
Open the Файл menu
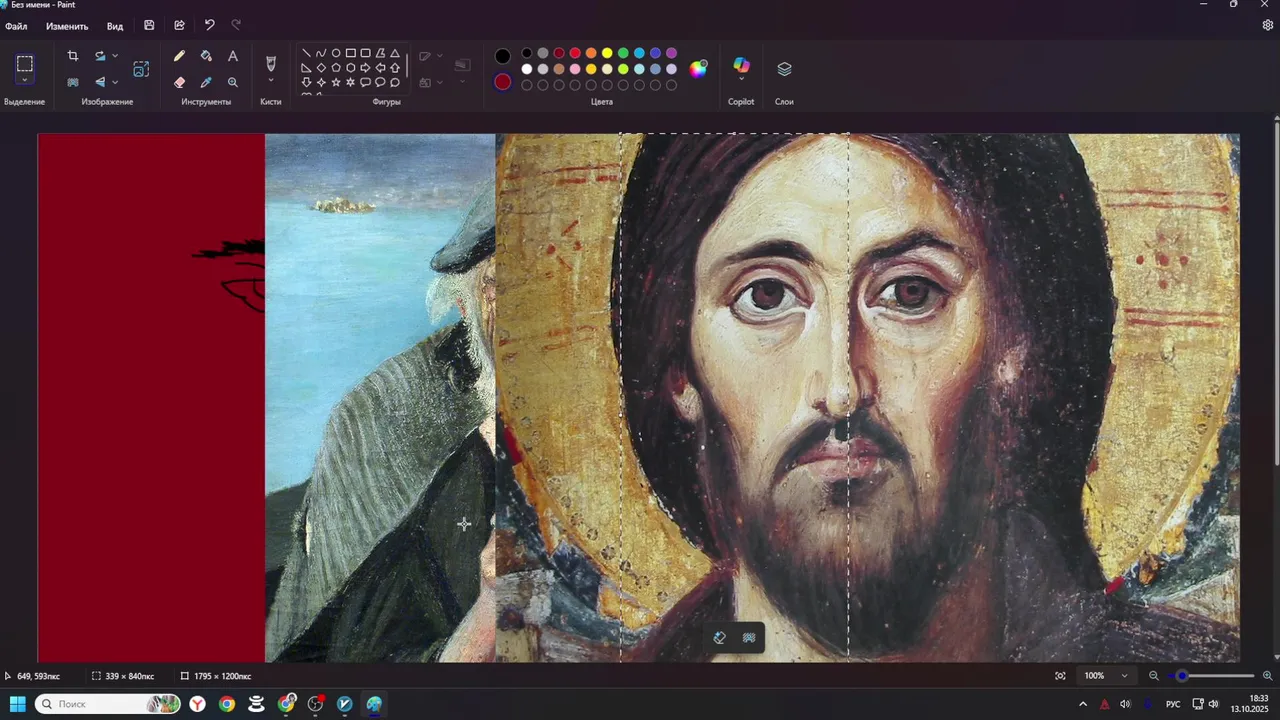16,26
